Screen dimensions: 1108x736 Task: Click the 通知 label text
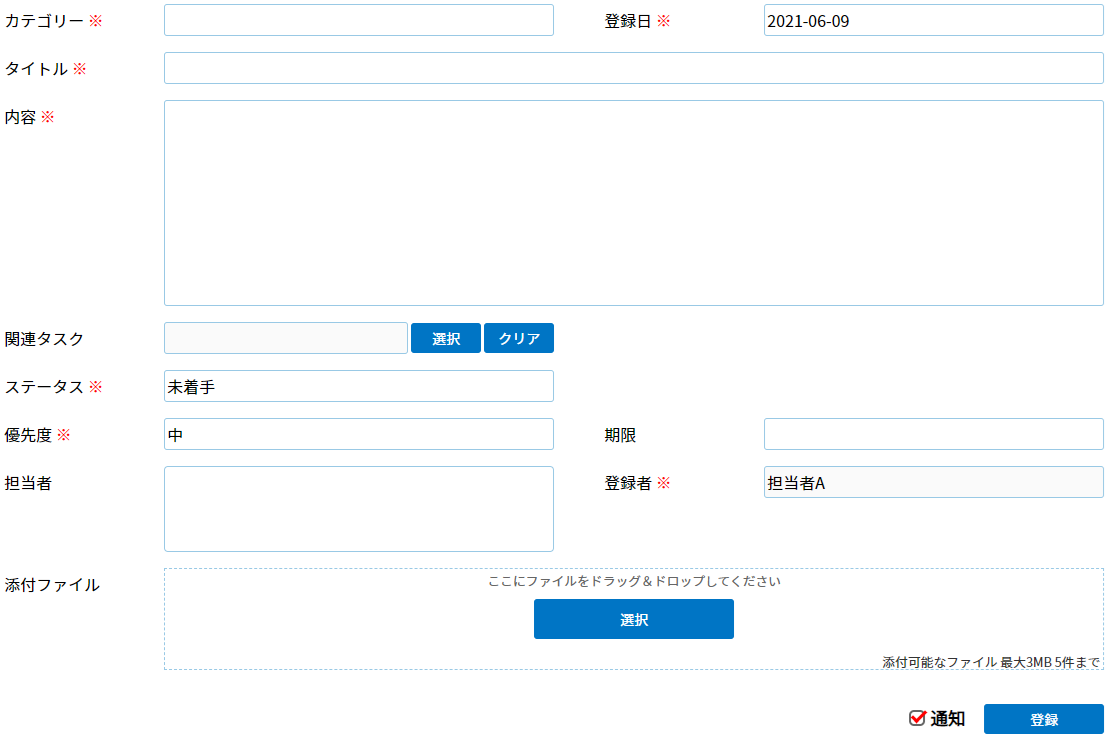click(948, 718)
